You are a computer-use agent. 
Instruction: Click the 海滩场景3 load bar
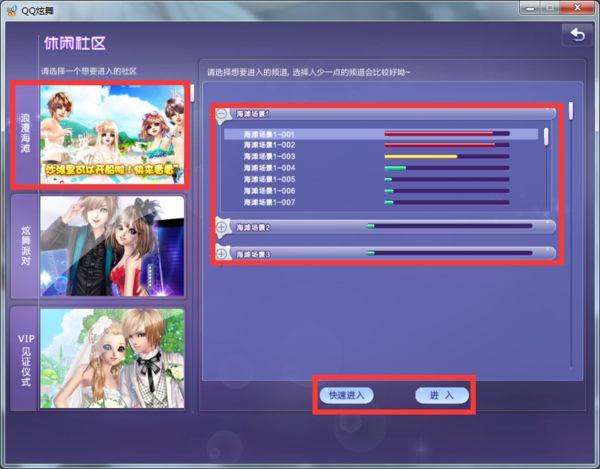coord(450,253)
